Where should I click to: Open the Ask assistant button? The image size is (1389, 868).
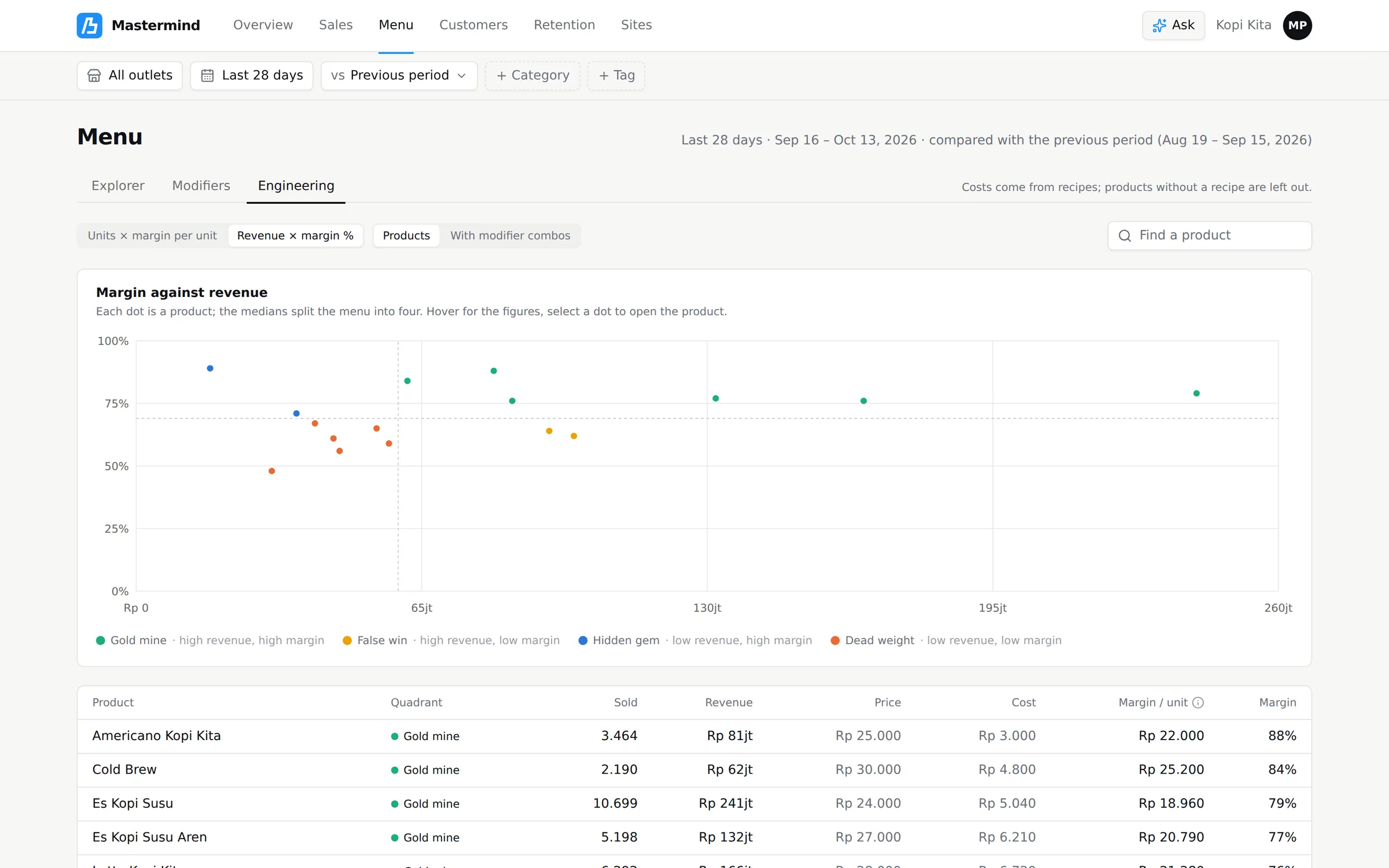1173,25
